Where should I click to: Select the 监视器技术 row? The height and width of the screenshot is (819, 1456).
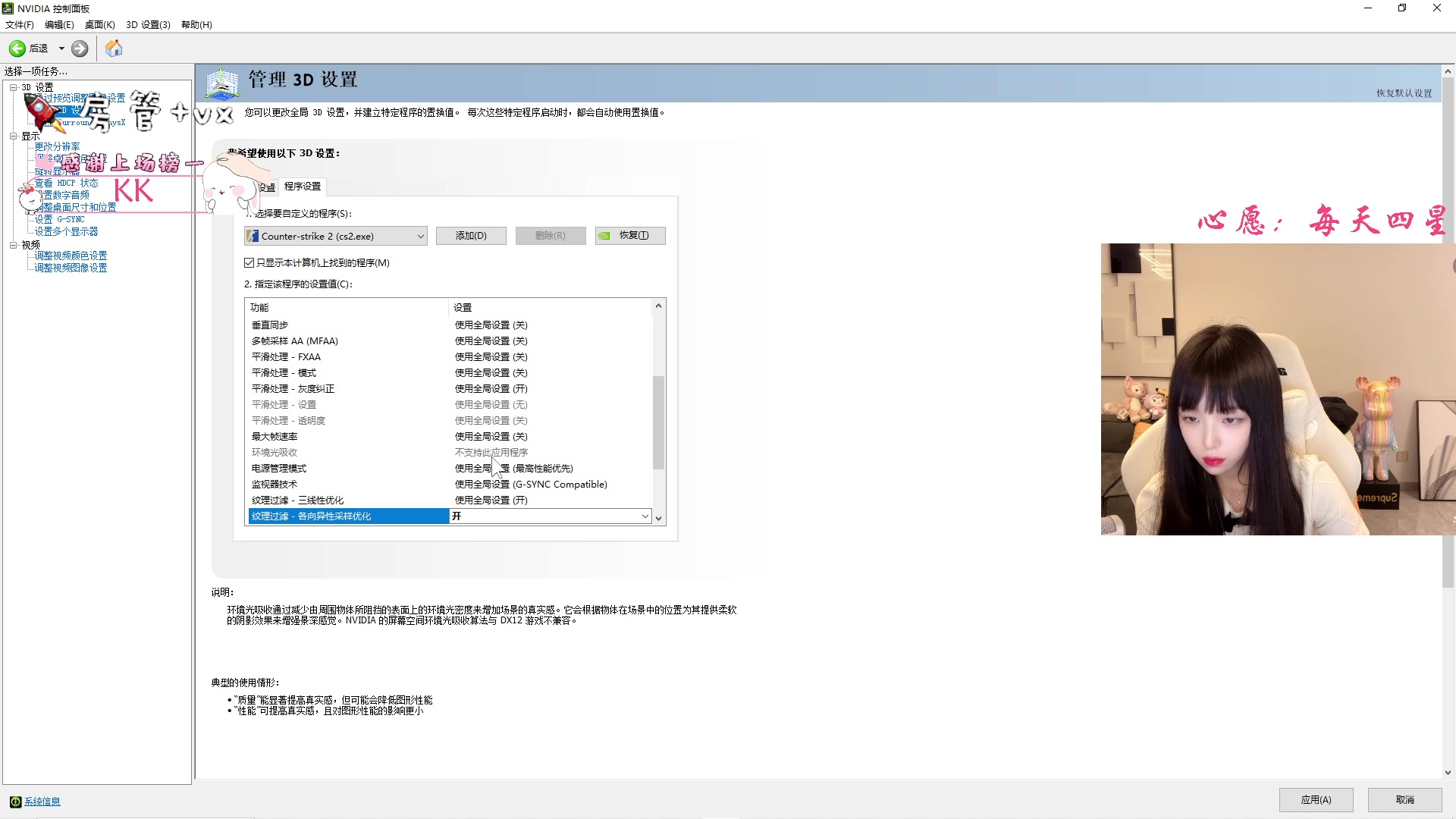pos(450,485)
